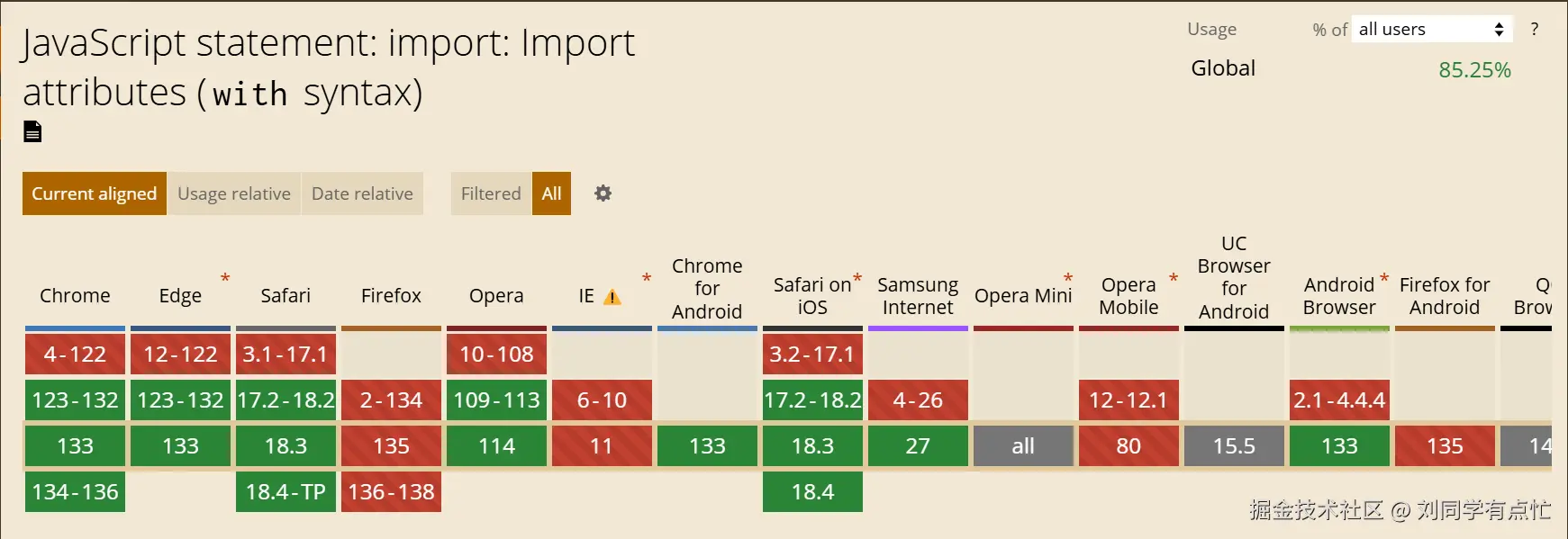1568x539 pixels.
Task: Open the feature spec document icon
Action: point(32,132)
